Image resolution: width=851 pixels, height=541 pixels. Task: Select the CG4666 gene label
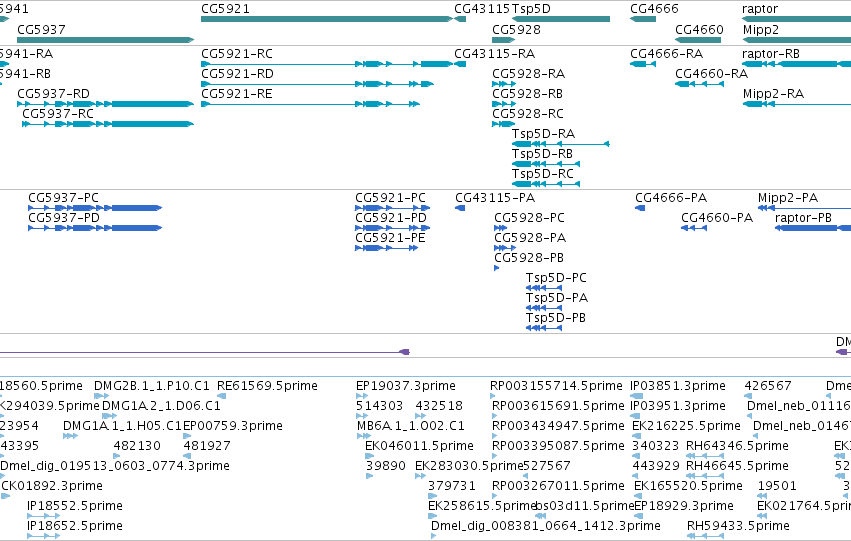pos(654,9)
